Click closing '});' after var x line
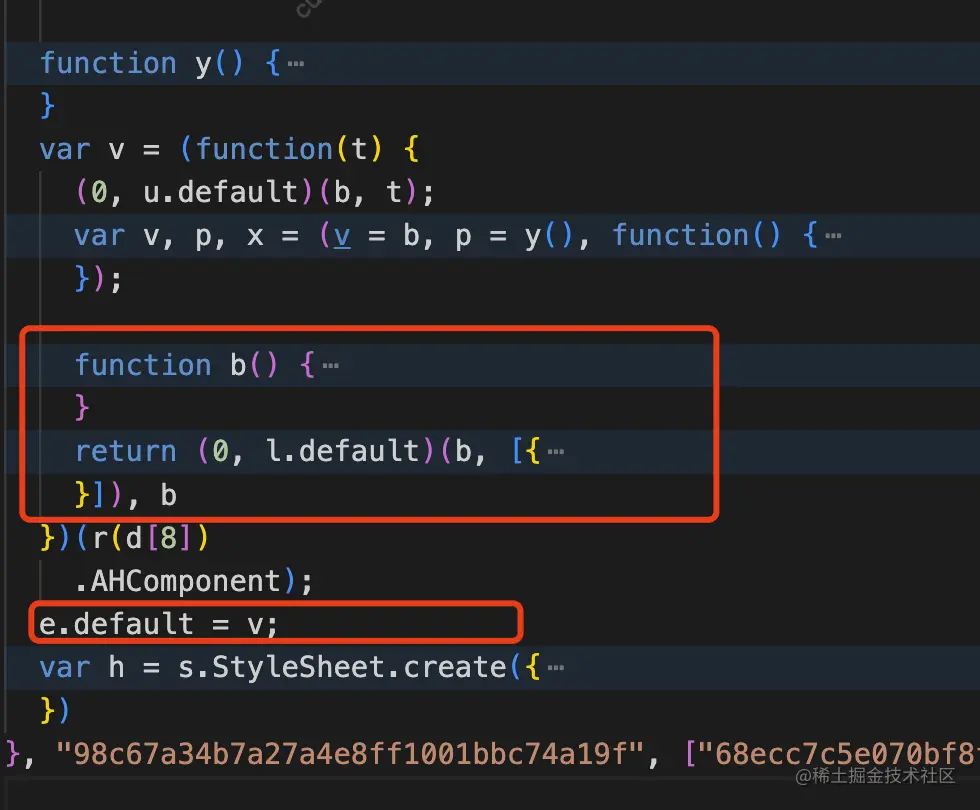 click(x=98, y=279)
